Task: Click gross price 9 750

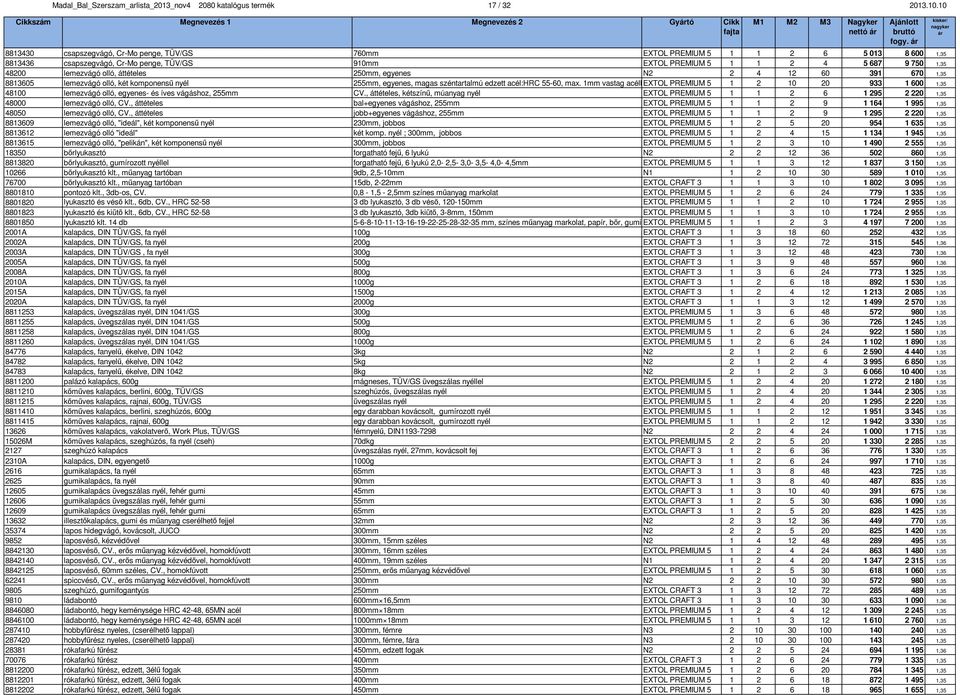Action: click(x=914, y=63)
